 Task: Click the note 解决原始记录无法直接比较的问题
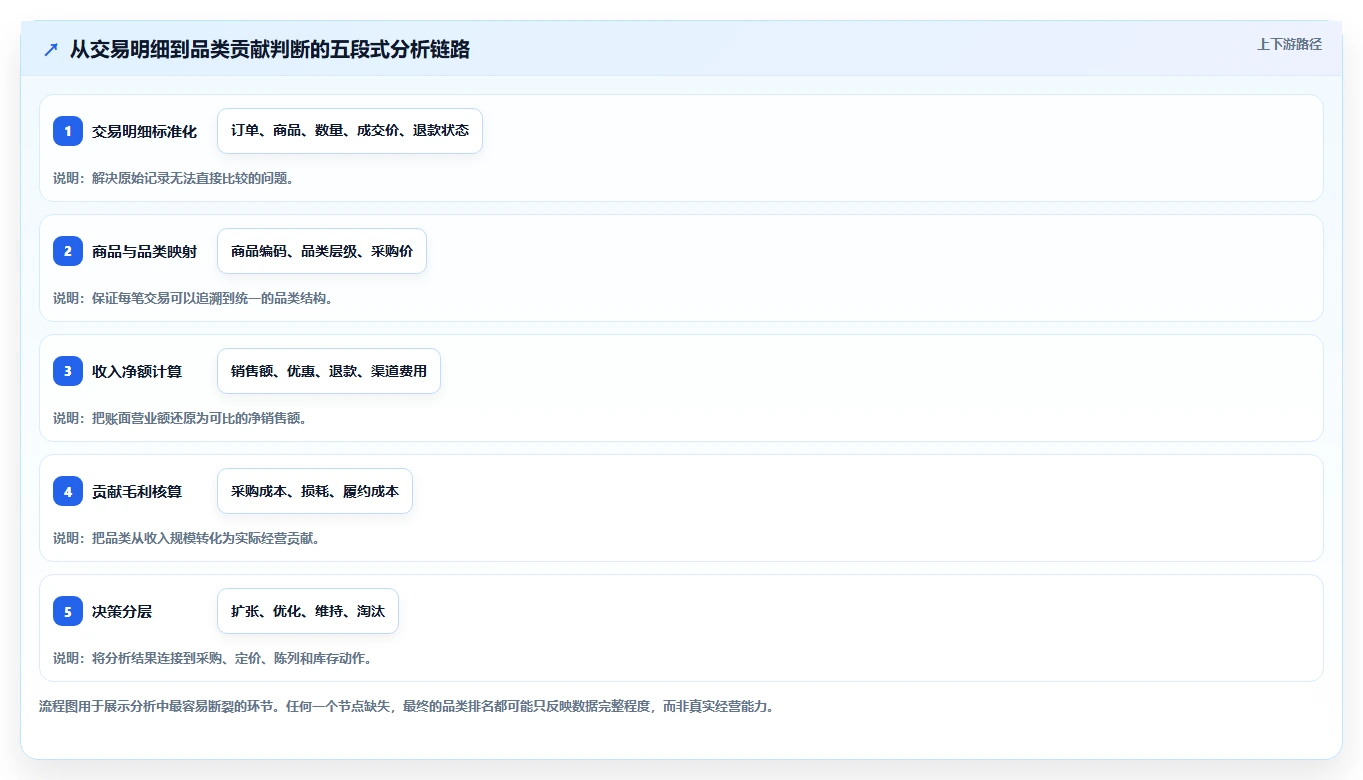173,178
